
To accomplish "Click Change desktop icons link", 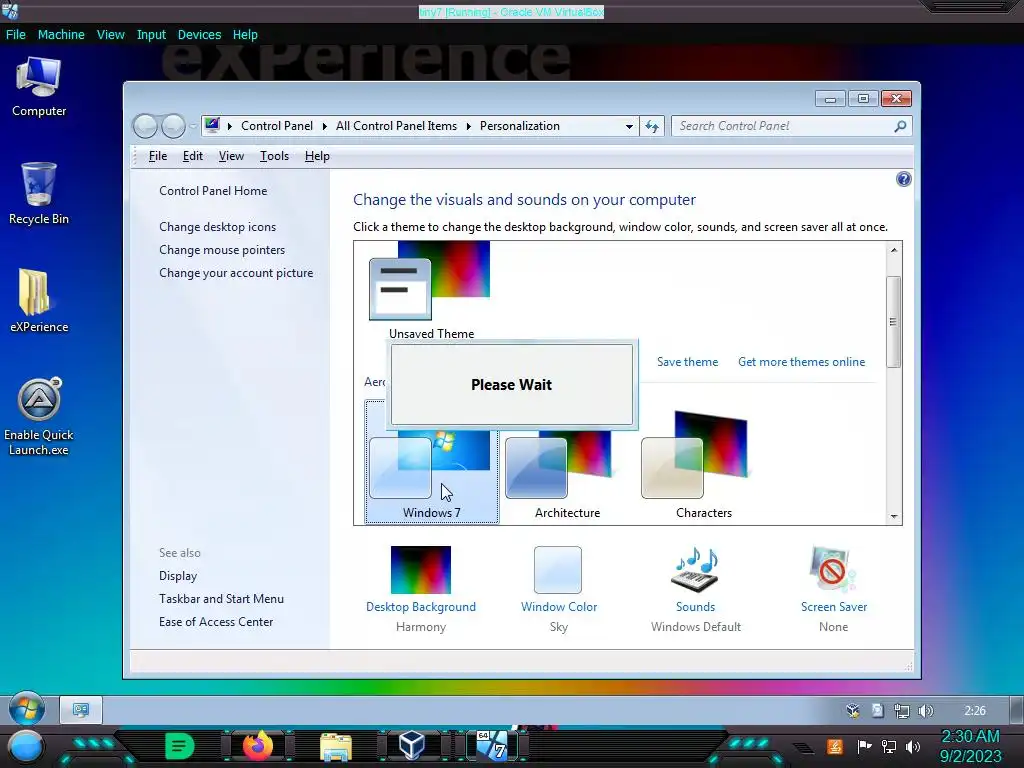I will (217, 227).
